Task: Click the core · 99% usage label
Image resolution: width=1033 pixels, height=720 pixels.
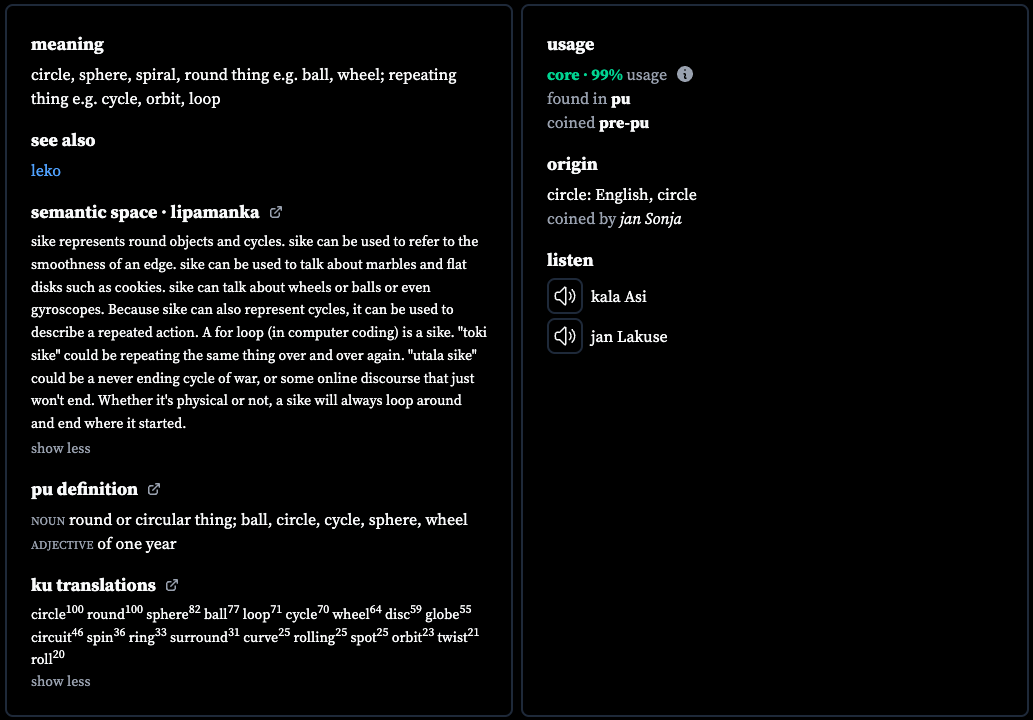Action: tap(607, 75)
